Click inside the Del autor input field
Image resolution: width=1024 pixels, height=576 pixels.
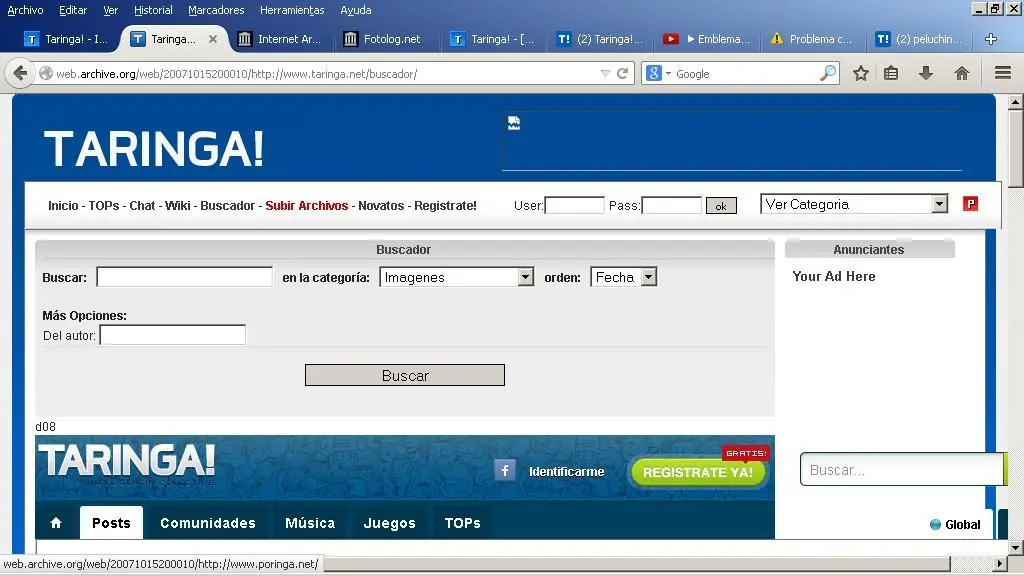[172, 335]
